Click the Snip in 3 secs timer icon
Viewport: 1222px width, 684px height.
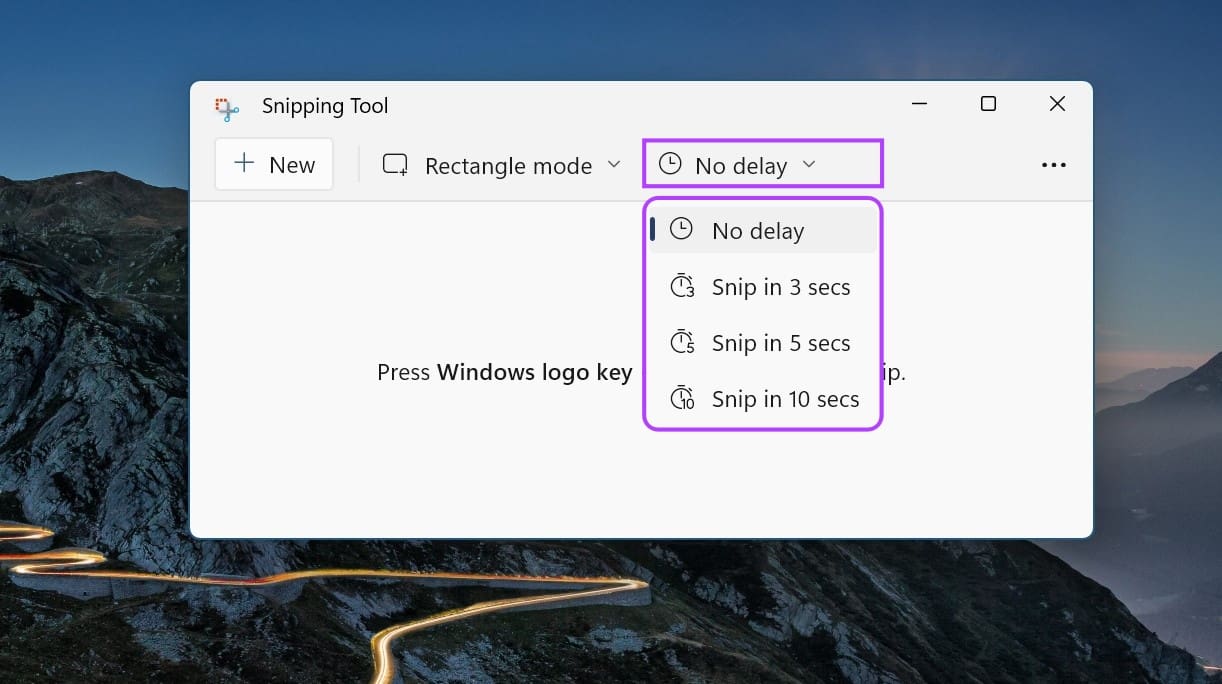click(681, 286)
